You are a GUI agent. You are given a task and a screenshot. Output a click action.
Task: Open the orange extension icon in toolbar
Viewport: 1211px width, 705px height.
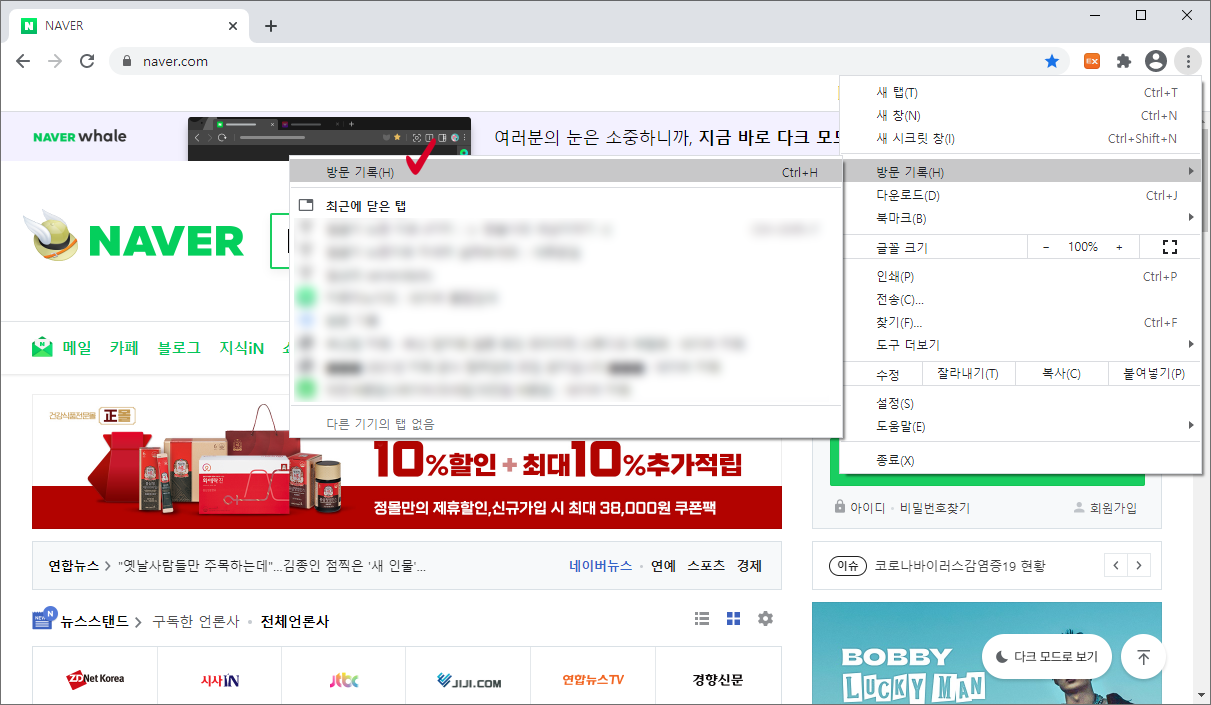pos(1092,61)
